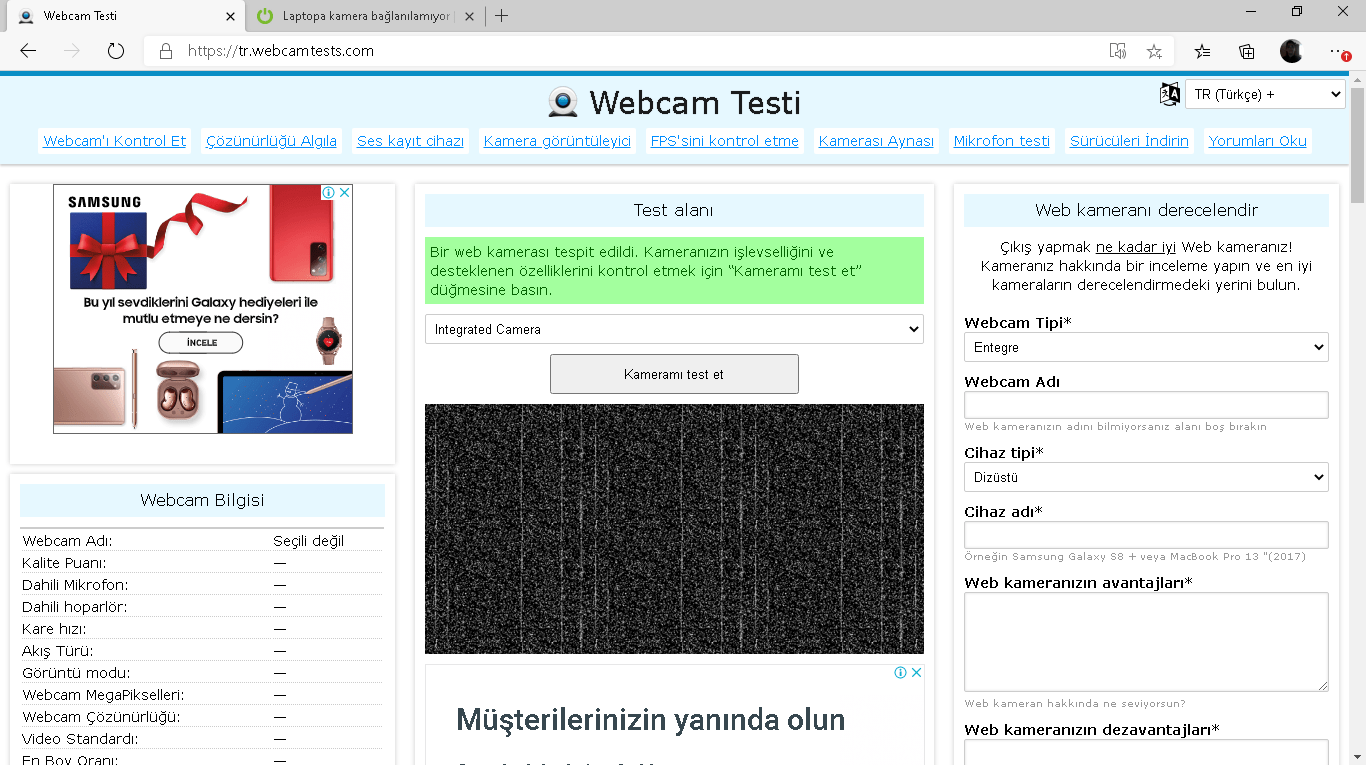Switch to the Webcam Testi tab
Viewport: 1366px width, 765px height.
point(123,16)
